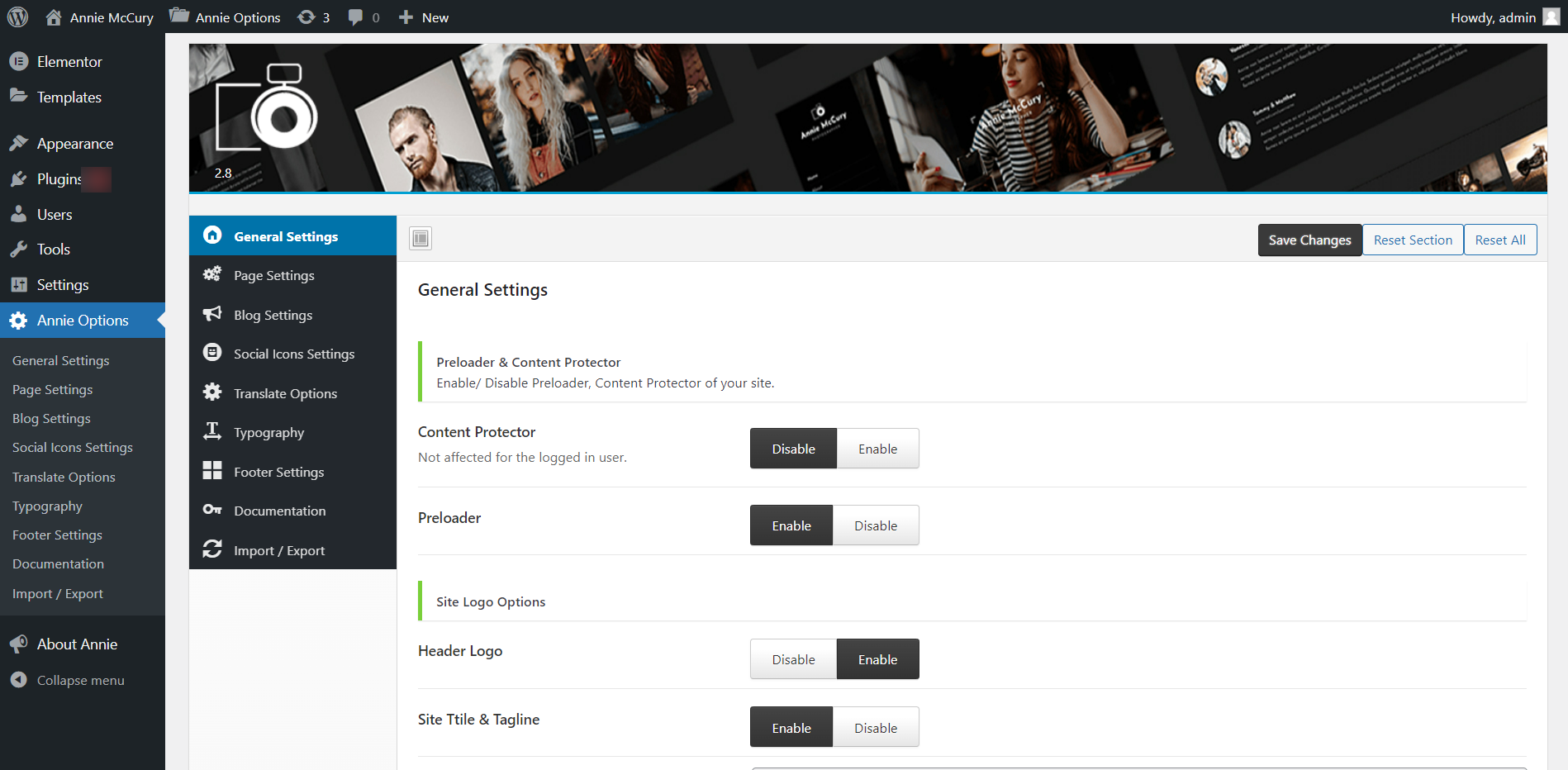Open the admin avatar icon
Image resolution: width=1568 pixels, height=770 pixels.
click(1551, 17)
